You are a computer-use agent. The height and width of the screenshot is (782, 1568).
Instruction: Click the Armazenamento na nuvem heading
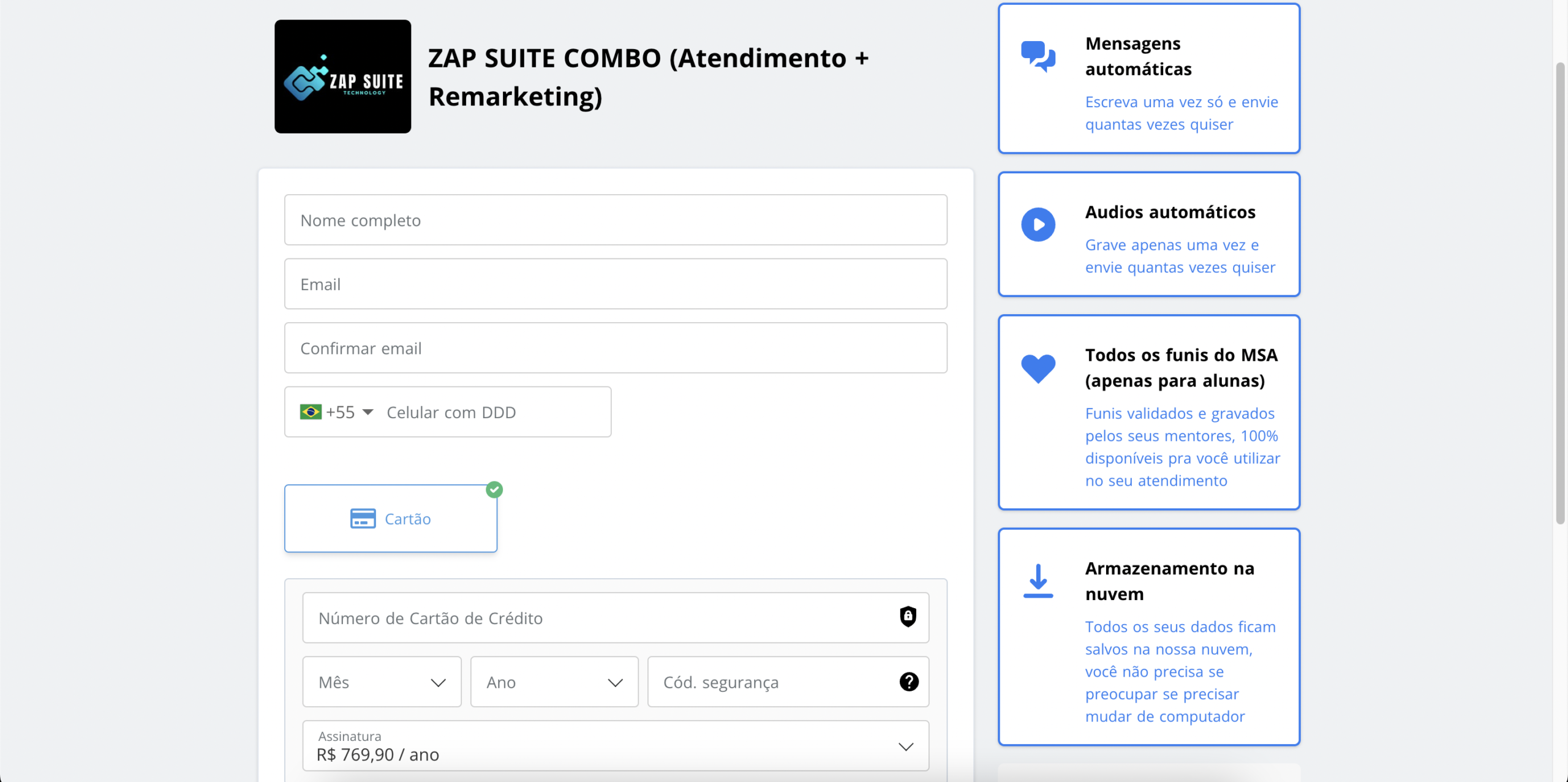click(1170, 581)
